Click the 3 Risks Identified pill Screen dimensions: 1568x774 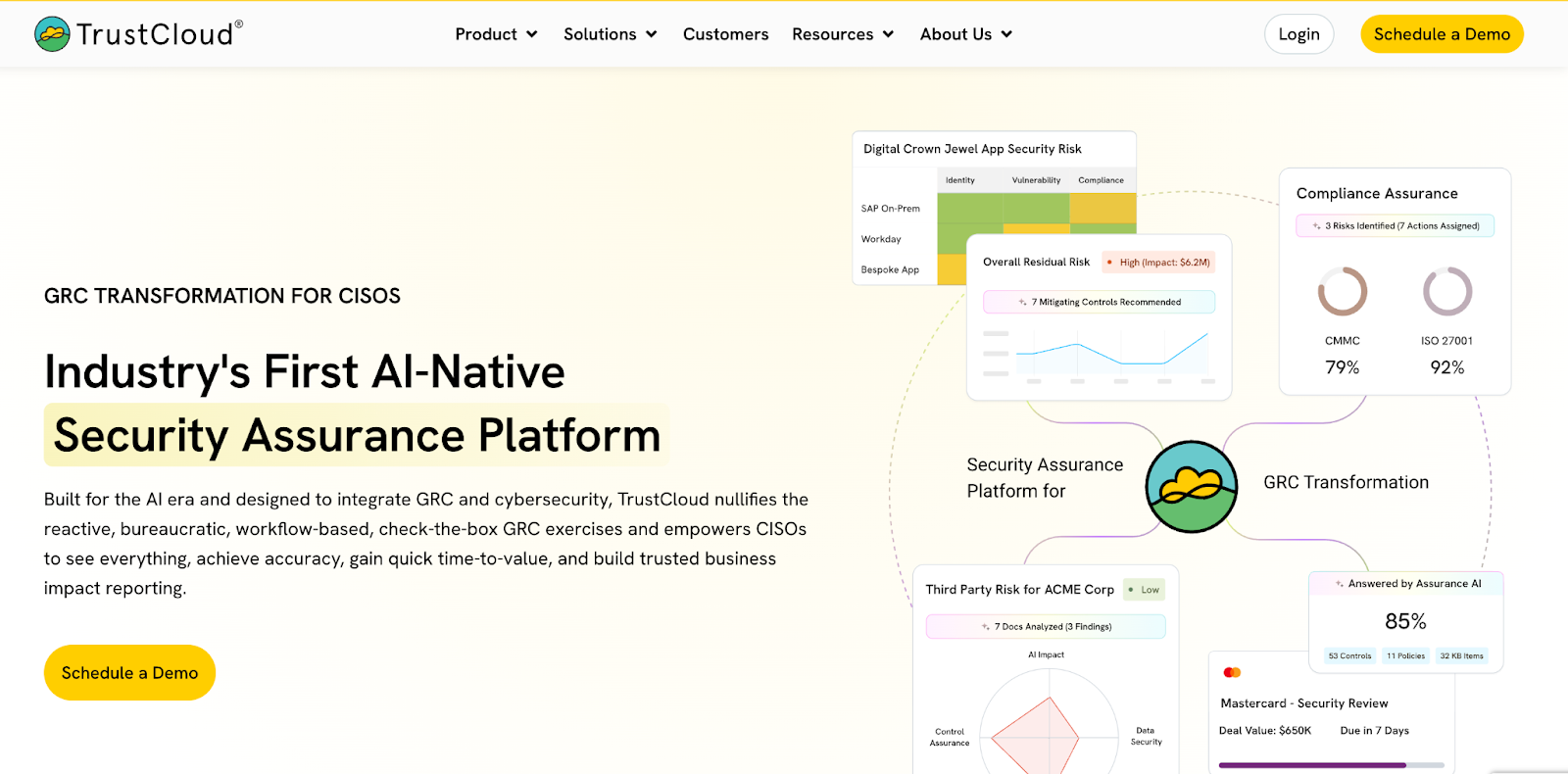pos(1396,225)
